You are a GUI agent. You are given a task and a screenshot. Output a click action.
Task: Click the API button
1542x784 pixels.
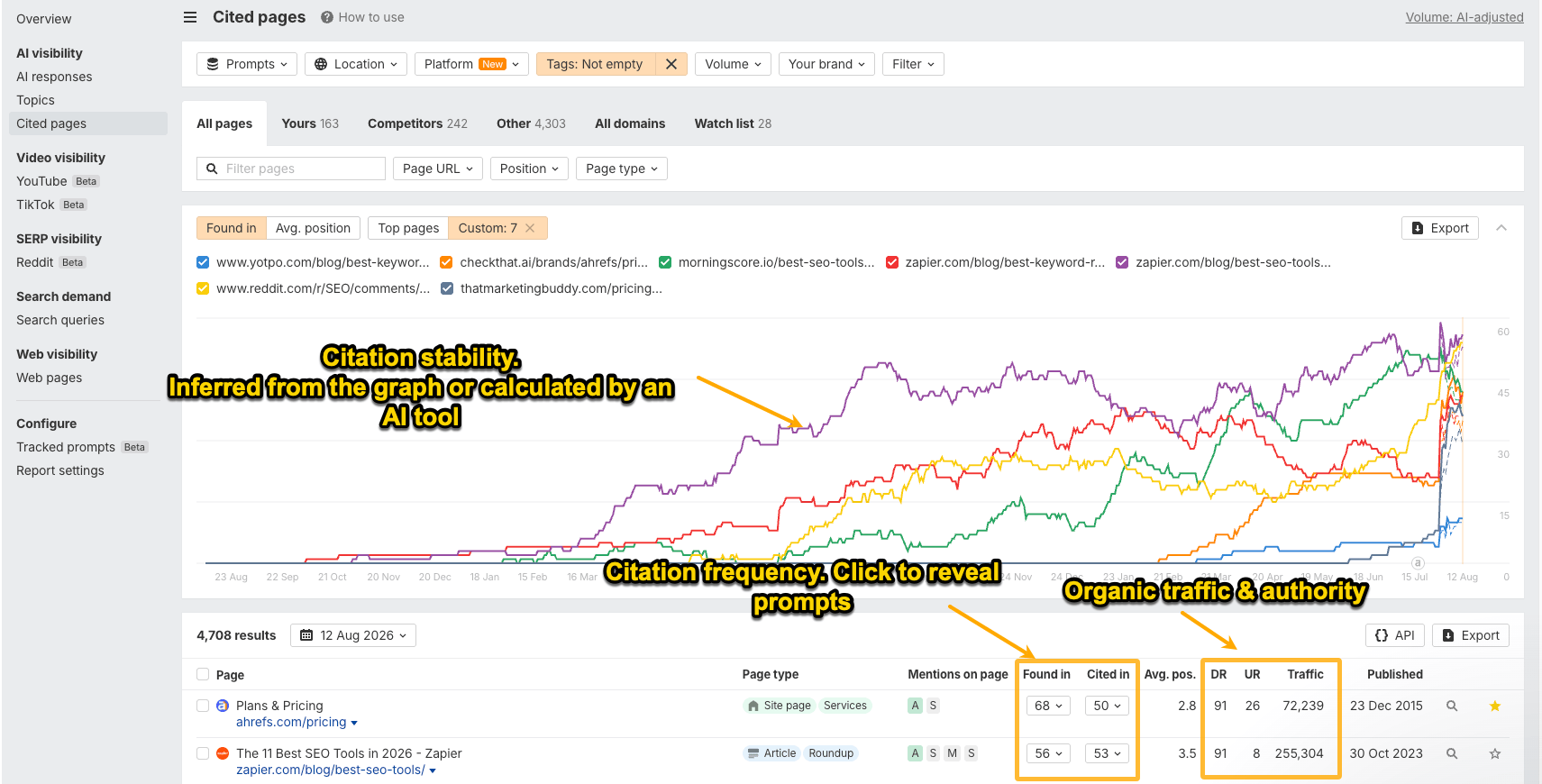click(x=1395, y=635)
